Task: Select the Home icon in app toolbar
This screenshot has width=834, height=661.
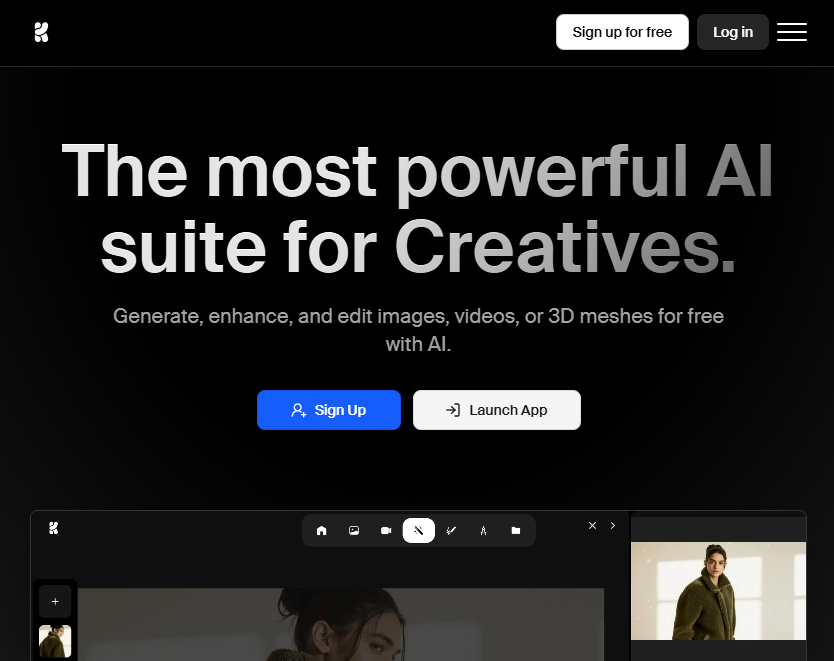Action: tap(321, 530)
